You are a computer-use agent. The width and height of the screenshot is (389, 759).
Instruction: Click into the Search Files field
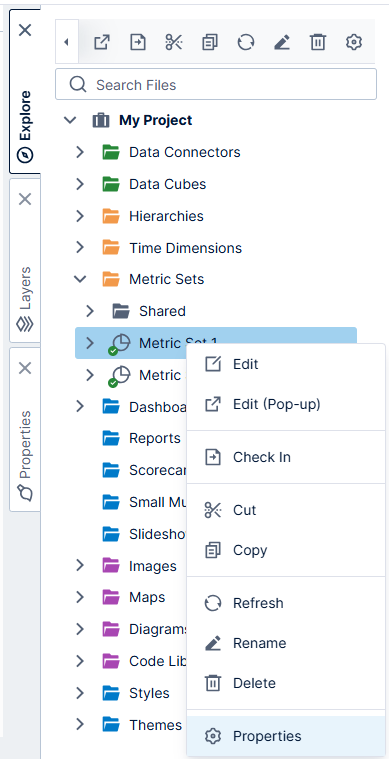216,85
